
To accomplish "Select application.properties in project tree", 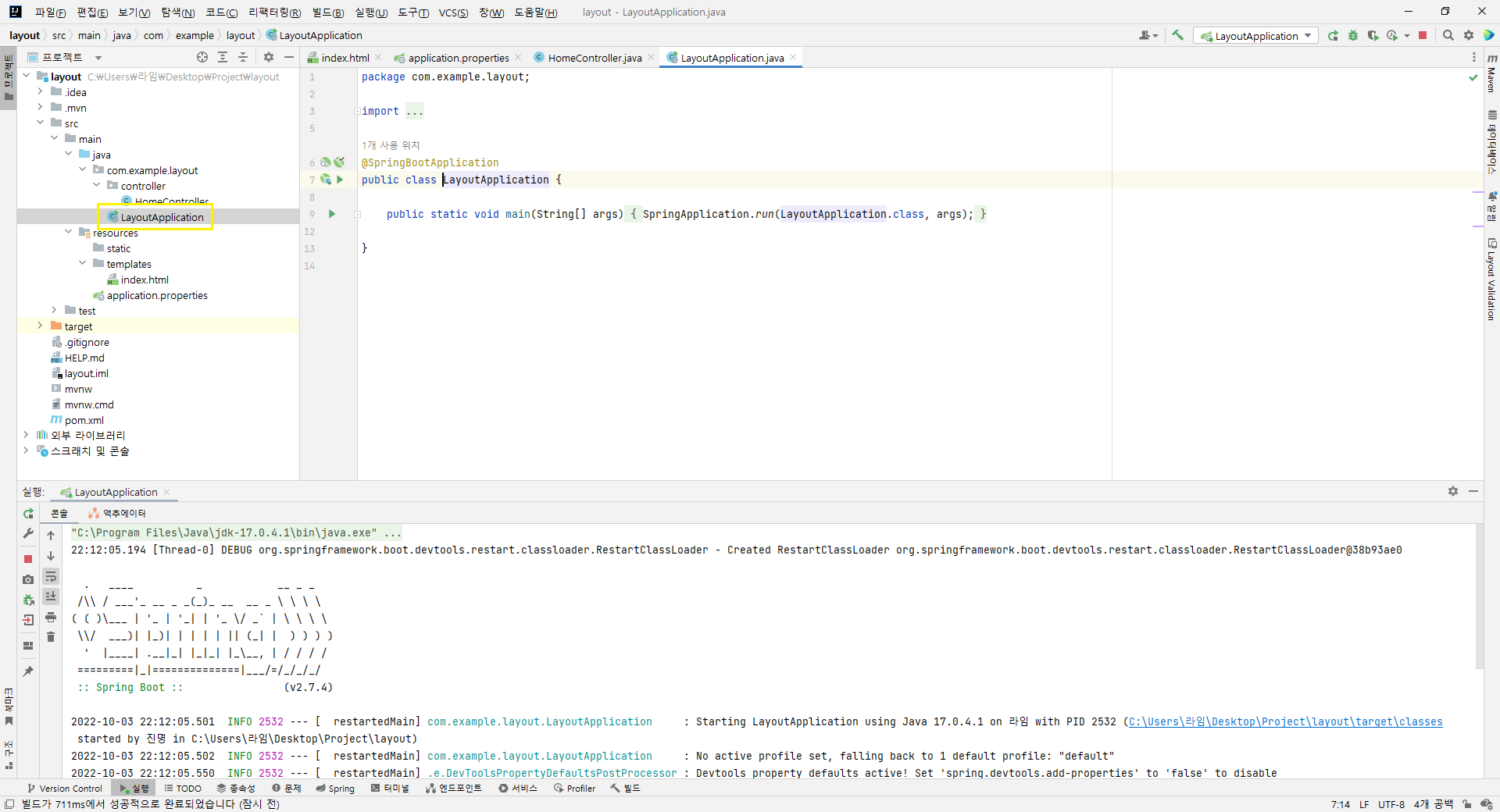I will (157, 295).
